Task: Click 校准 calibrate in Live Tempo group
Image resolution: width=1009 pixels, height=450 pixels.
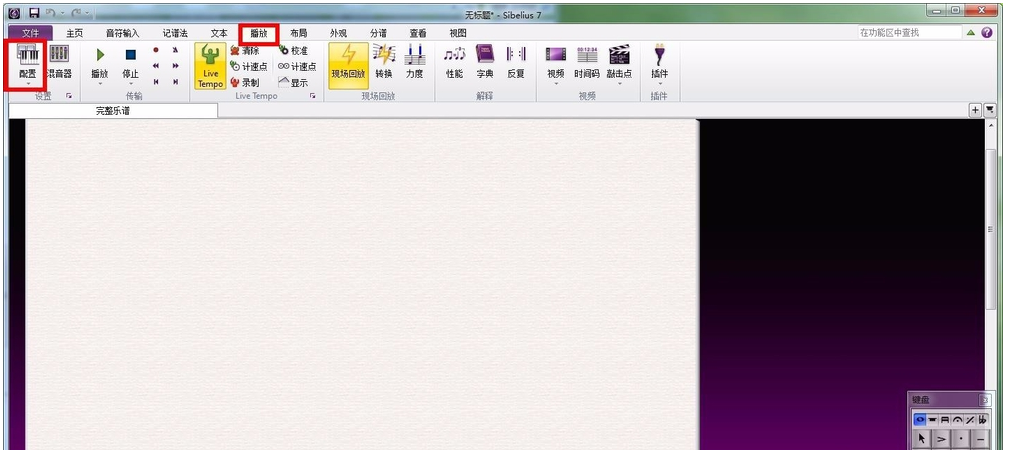Action: [x=293, y=50]
